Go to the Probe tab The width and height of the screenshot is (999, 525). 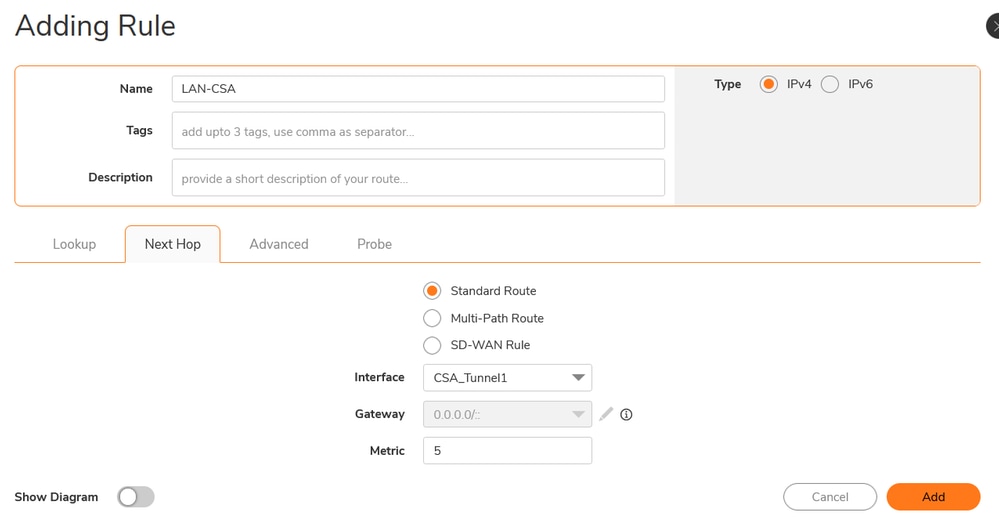(374, 244)
